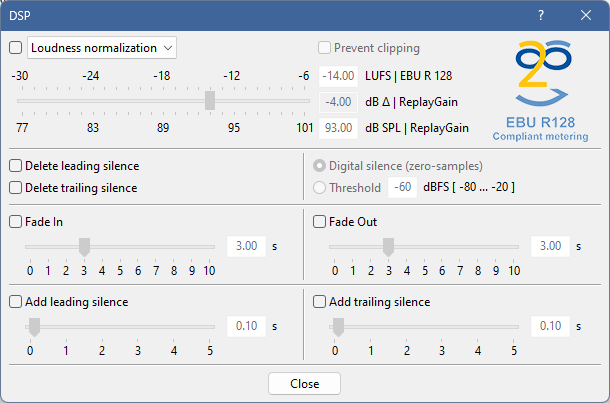610x403 pixels.
Task: Click the Threshold dBFS field showing -60
Action: (403, 187)
